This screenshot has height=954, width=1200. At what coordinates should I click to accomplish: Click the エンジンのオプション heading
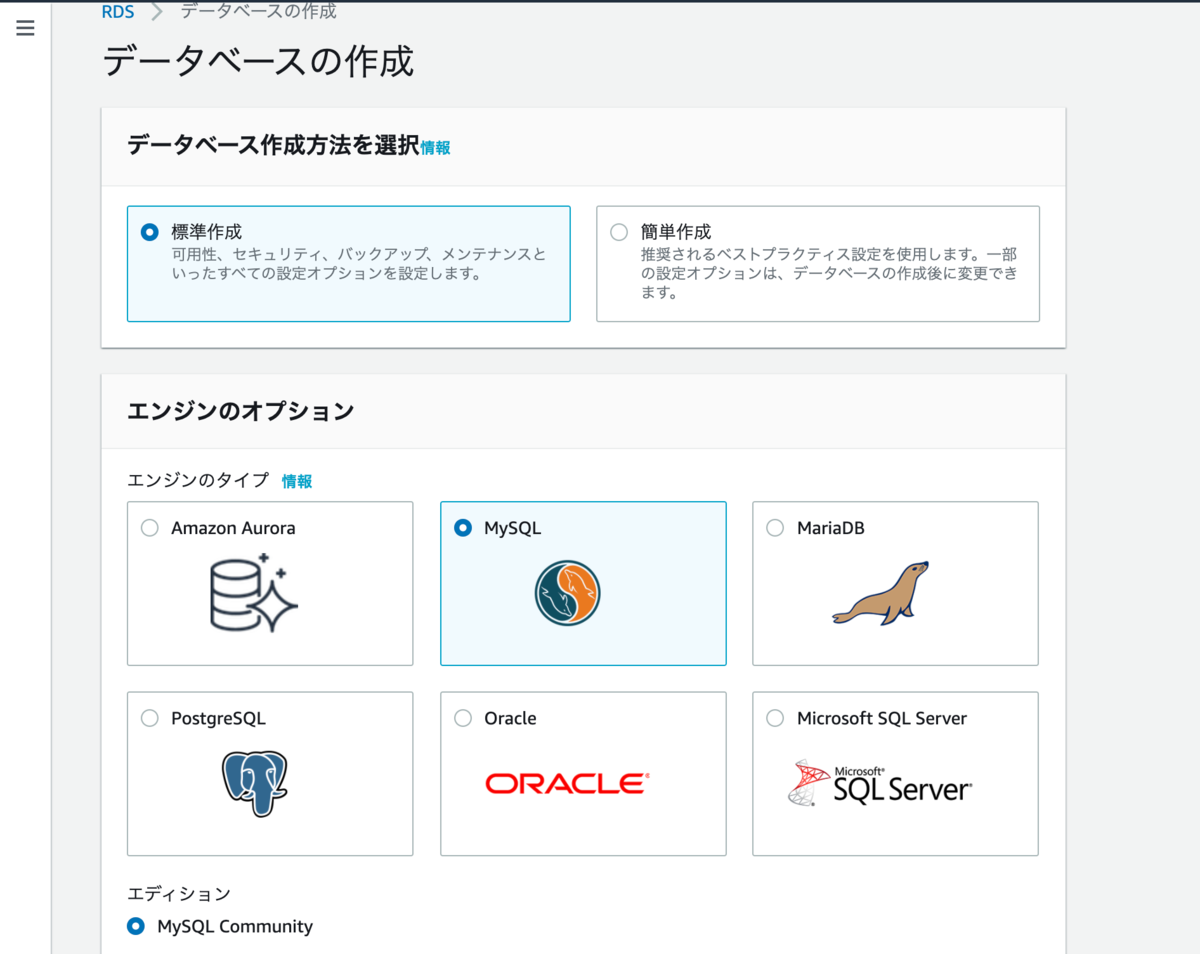241,411
